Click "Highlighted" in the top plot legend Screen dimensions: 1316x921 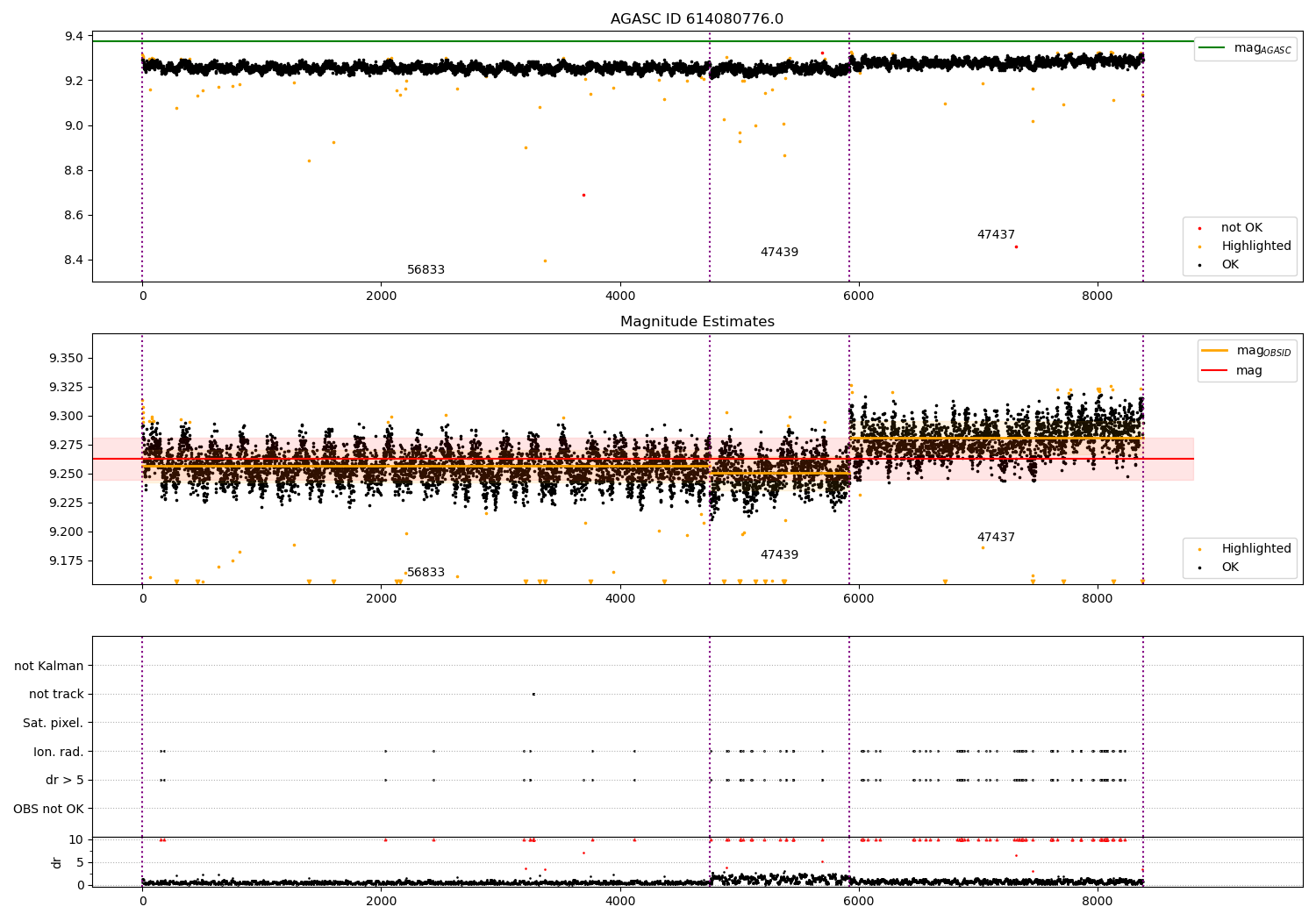point(1255,246)
